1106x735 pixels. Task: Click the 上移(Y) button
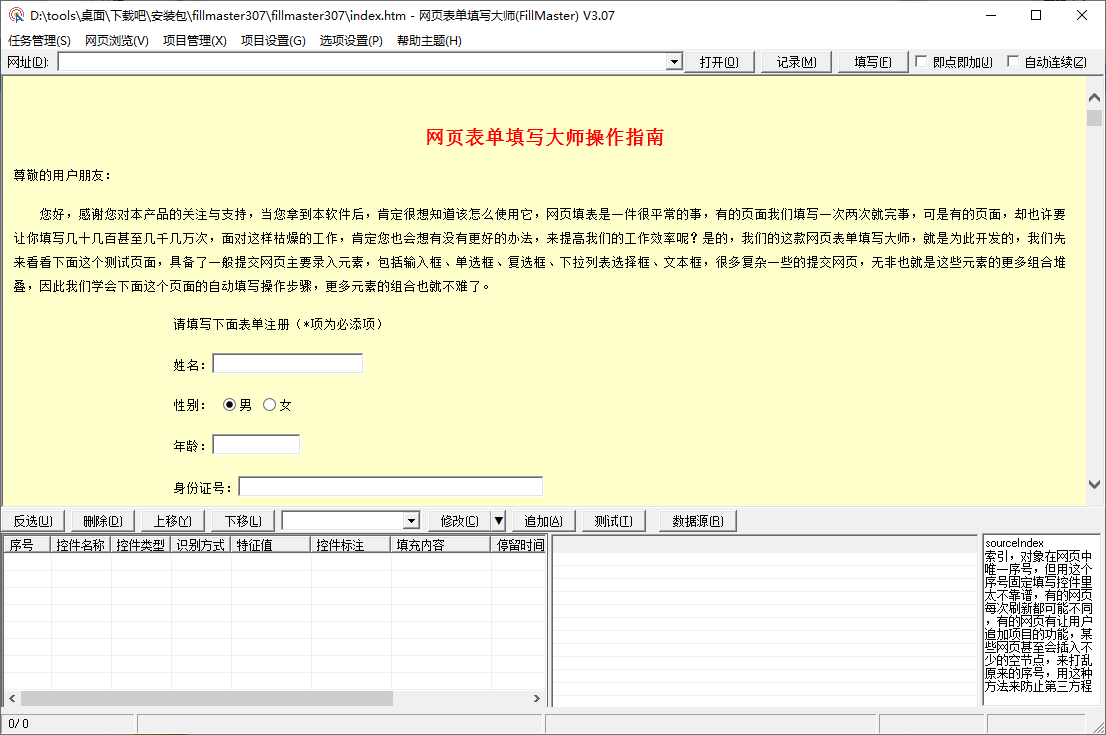point(173,521)
